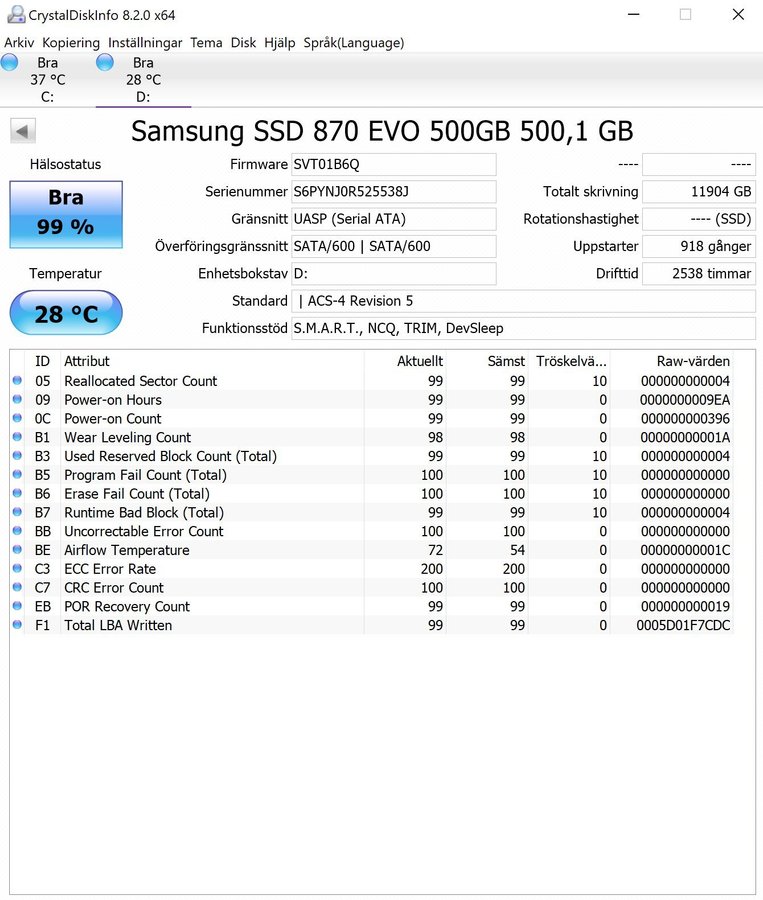Open the Språk(Language) menu
The image size is (763, 900).
click(354, 42)
